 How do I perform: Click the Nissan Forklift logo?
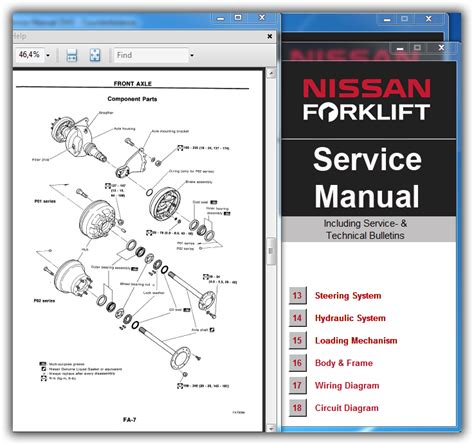click(x=366, y=99)
